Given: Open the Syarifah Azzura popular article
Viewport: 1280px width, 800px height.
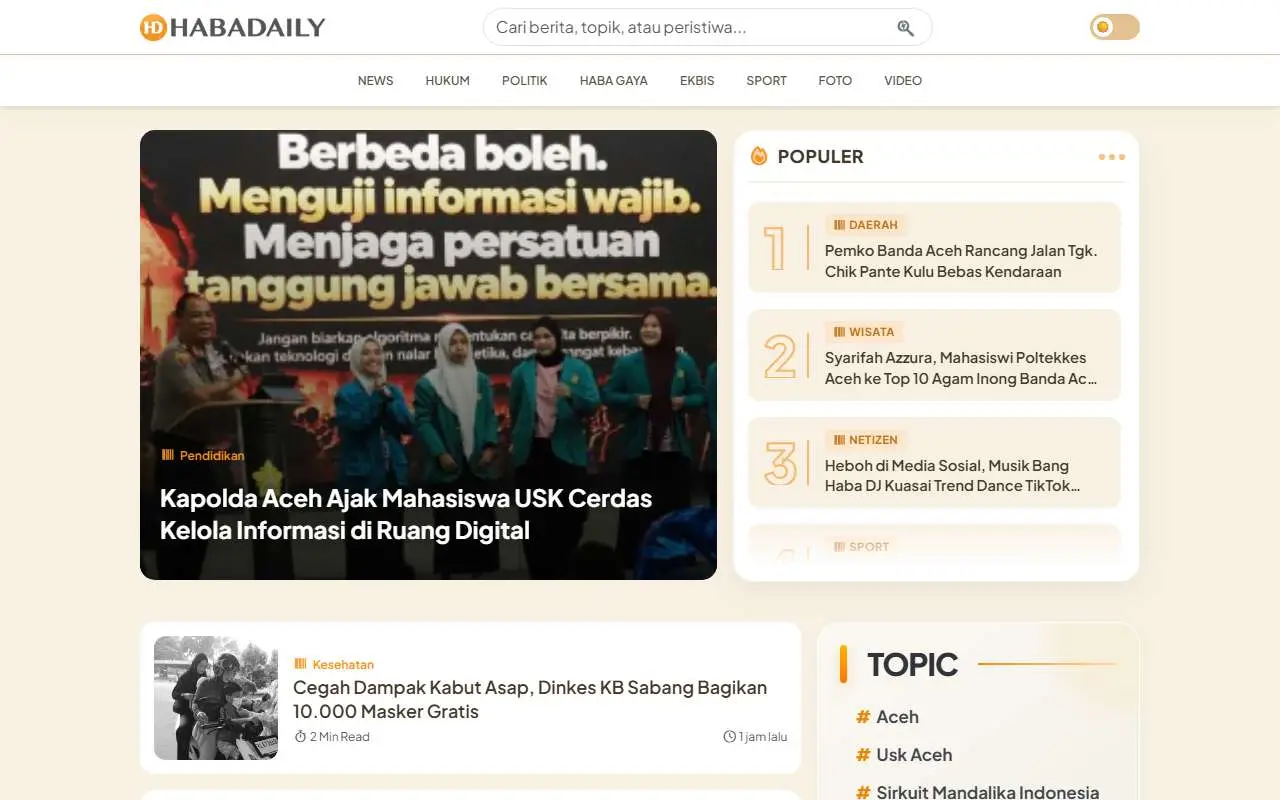Looking at the screenshot, I should (x=961, y=368).
